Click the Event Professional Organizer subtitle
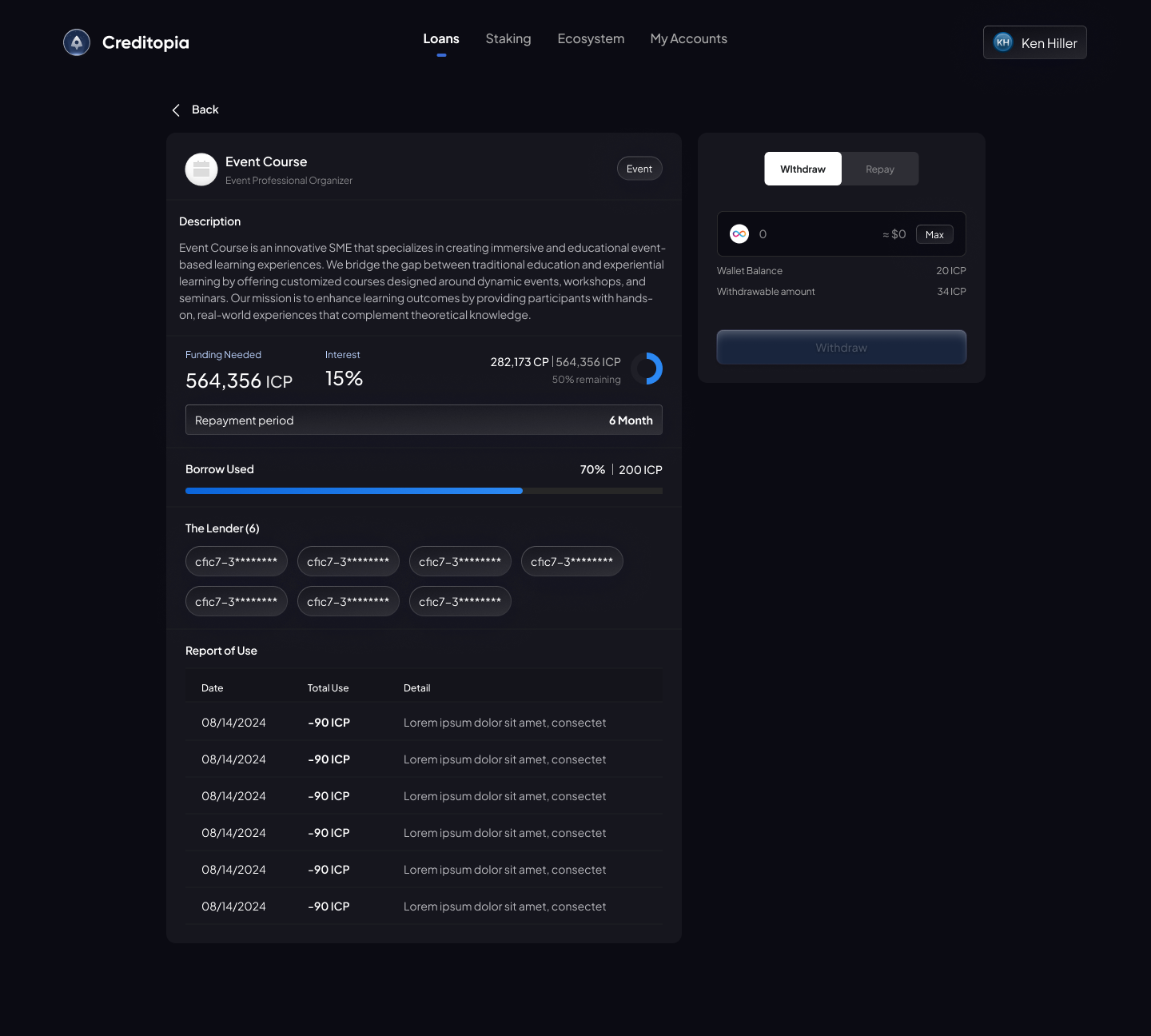This screenshot has height=1036, width=1151. tap(289, 181)
